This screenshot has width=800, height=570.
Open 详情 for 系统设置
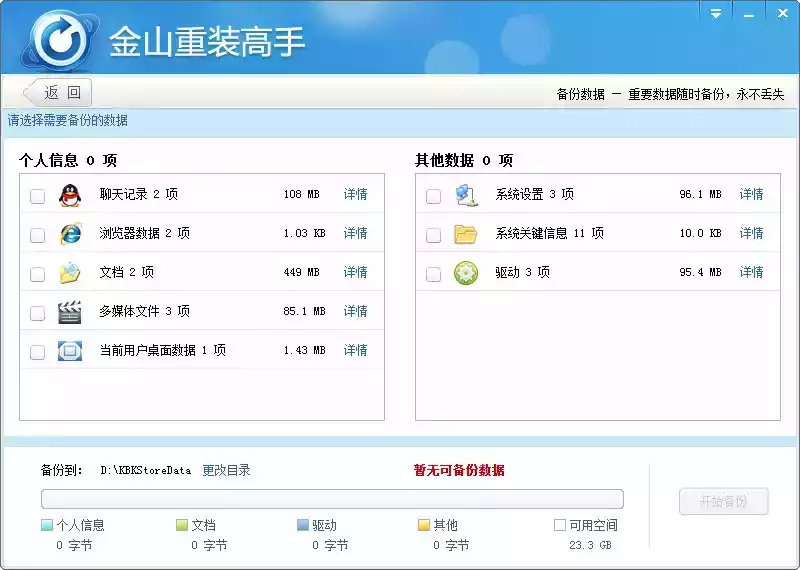[752, 194]
